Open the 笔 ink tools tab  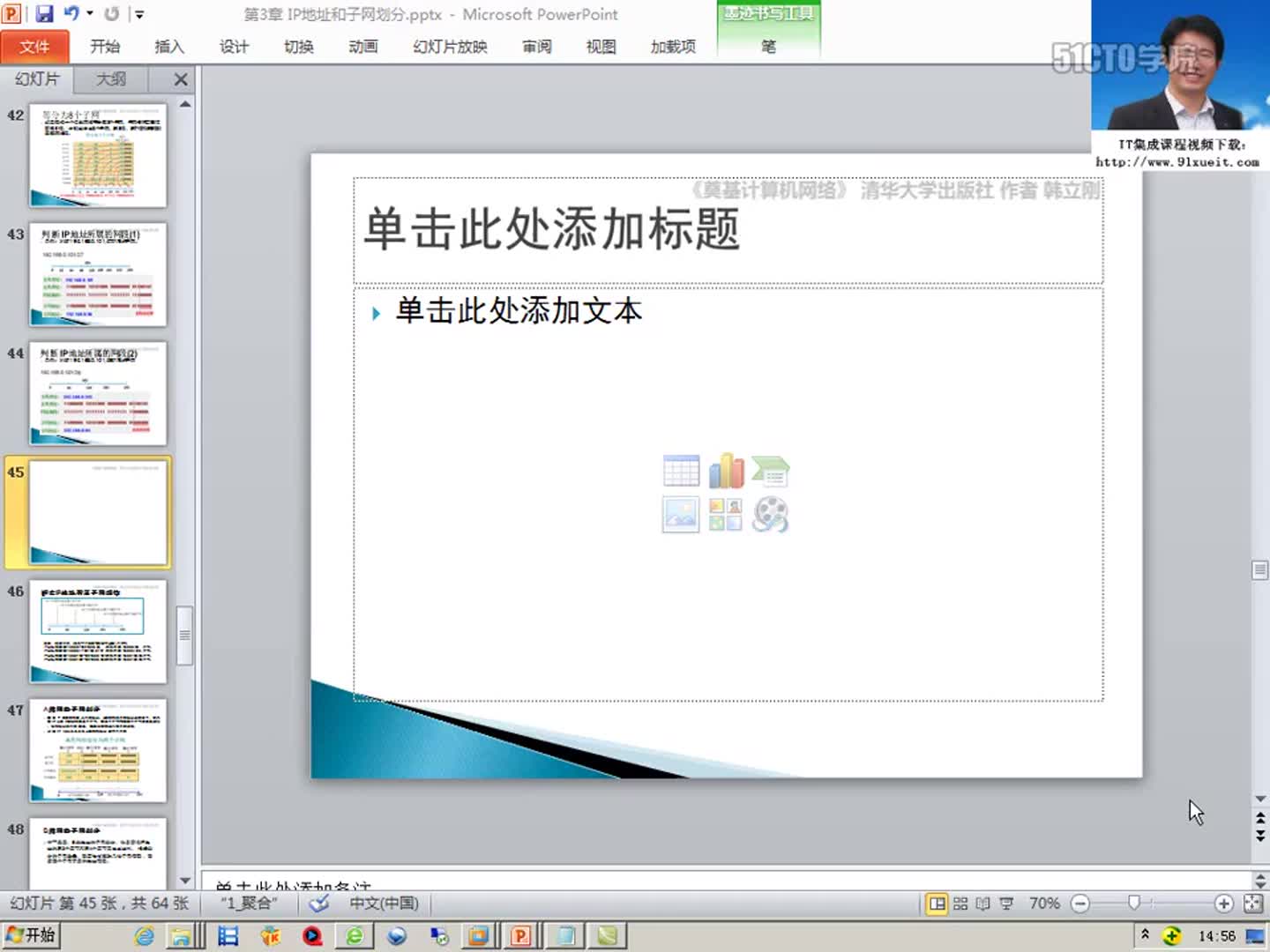tap(768, 47)
